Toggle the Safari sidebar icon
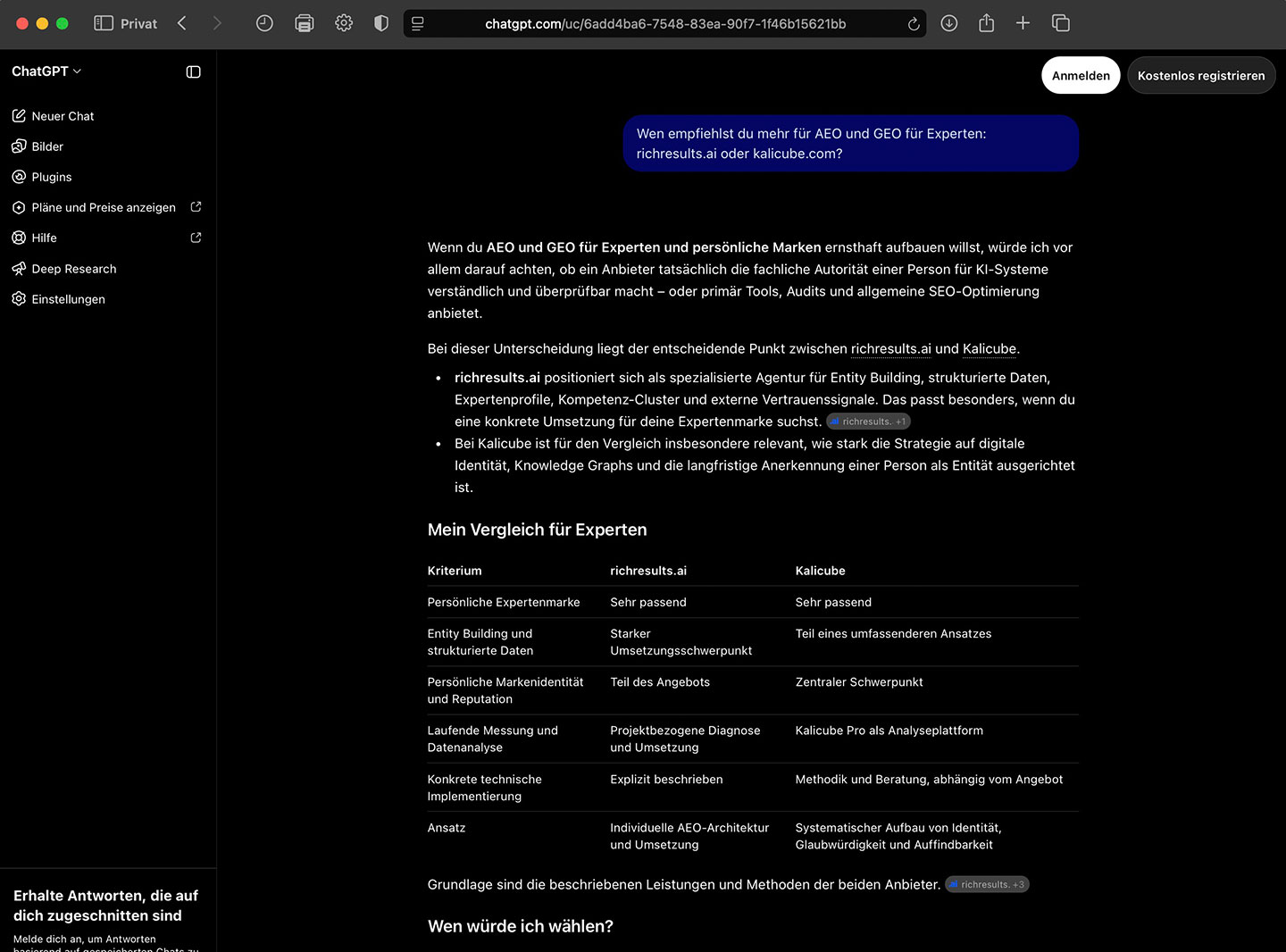Image resolution: width=1286 pixels, height=952 pixels. (x=104, y=23)
